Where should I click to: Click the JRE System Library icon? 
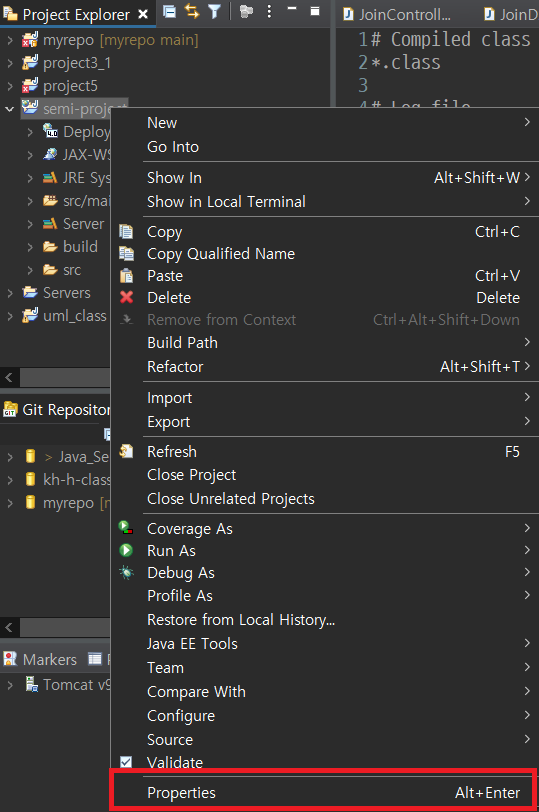[x=50, y=178]
